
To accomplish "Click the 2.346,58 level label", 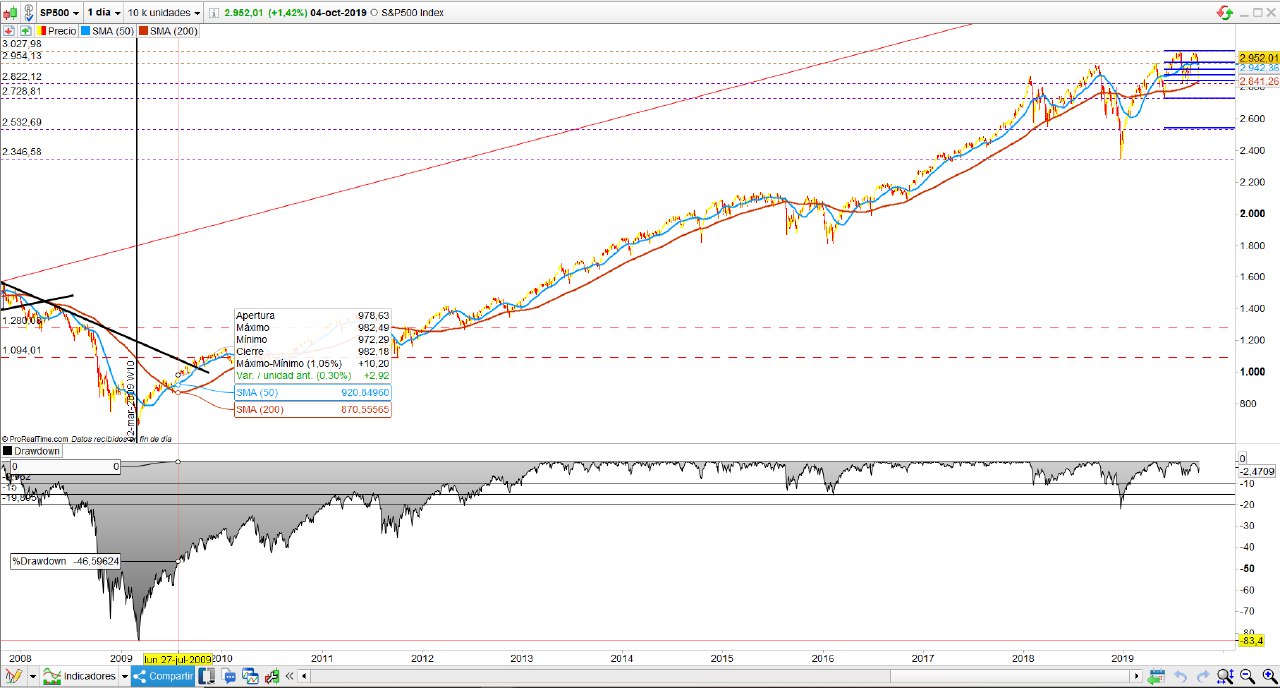I will click(21, 151).
